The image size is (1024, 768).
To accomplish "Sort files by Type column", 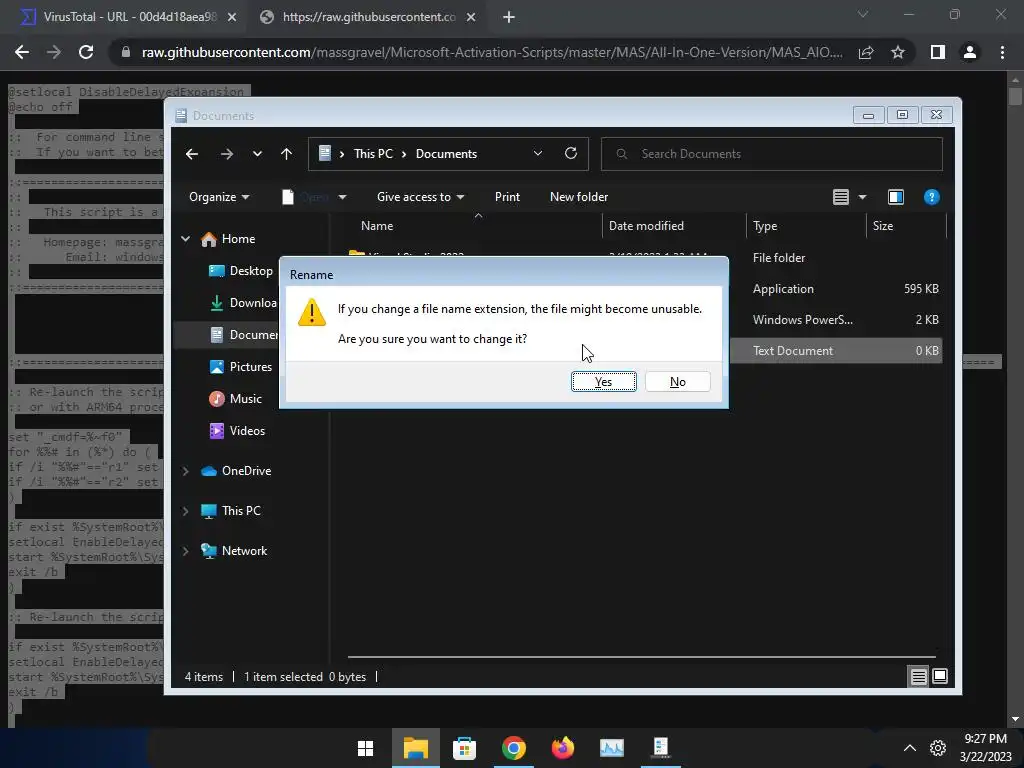I will pos(765,226).
